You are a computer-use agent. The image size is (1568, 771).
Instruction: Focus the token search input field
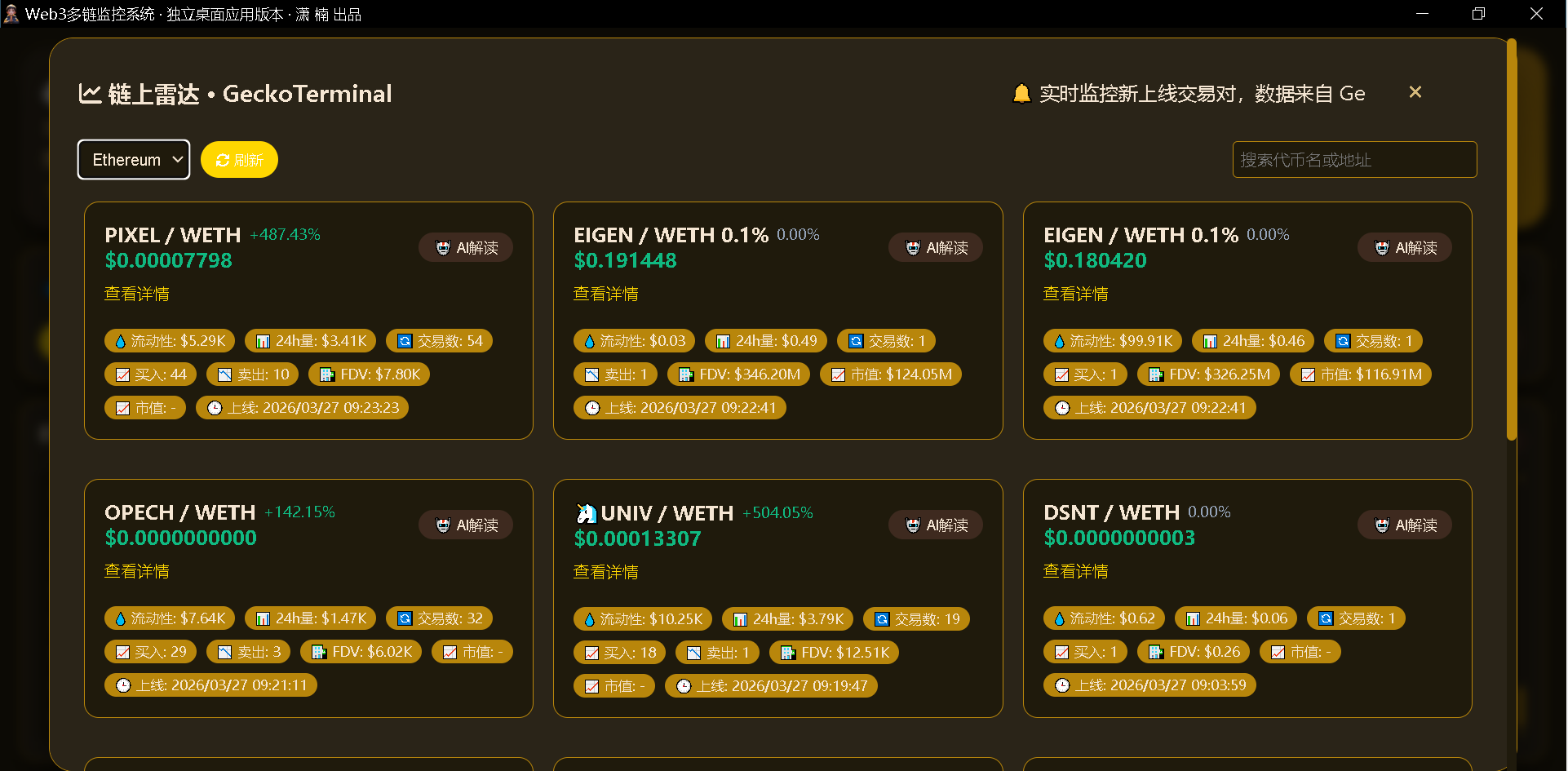coord(1353,160)
